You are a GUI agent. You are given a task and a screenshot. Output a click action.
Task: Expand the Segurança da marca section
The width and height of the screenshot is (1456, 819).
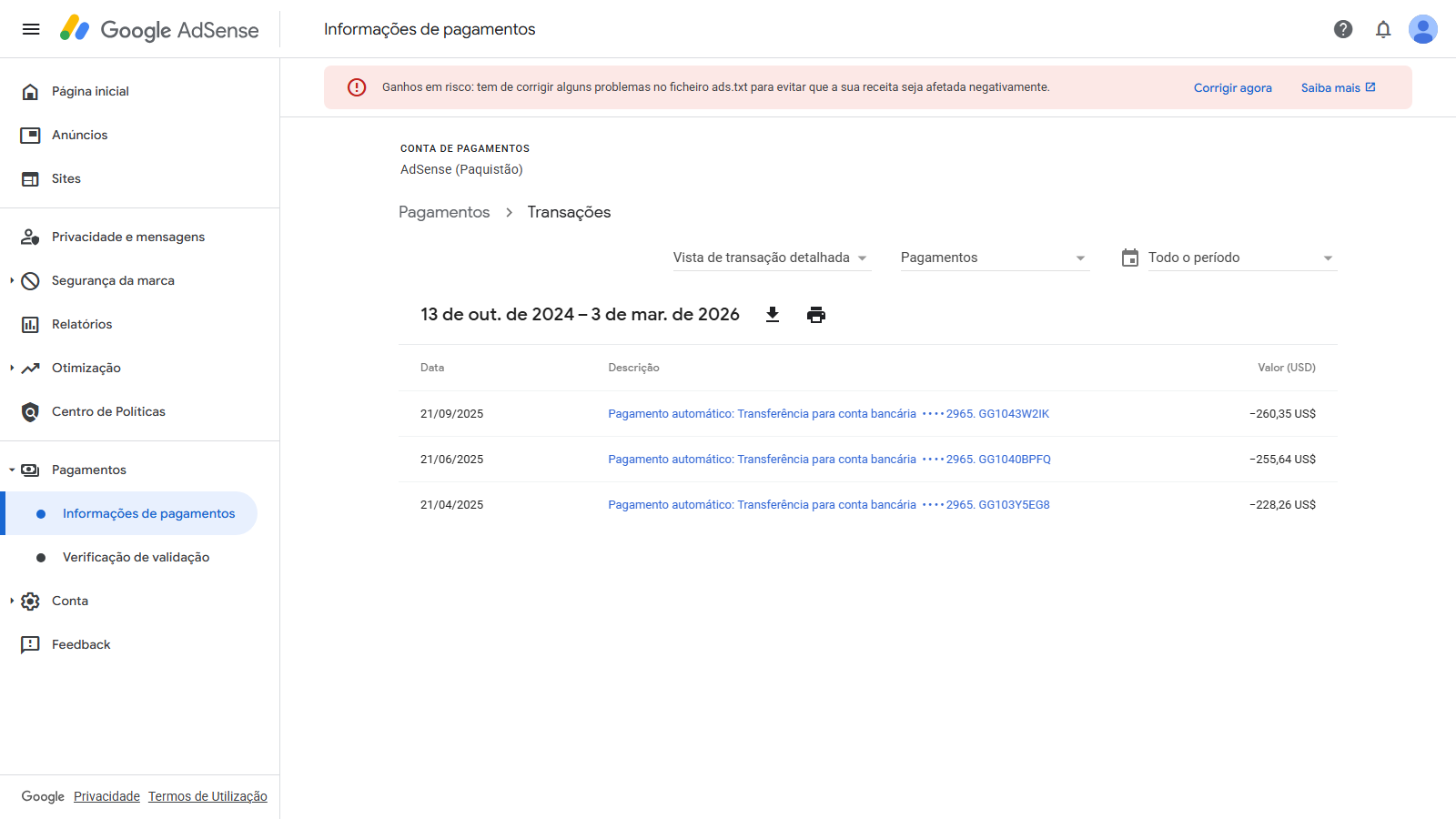tap(12, 280)
